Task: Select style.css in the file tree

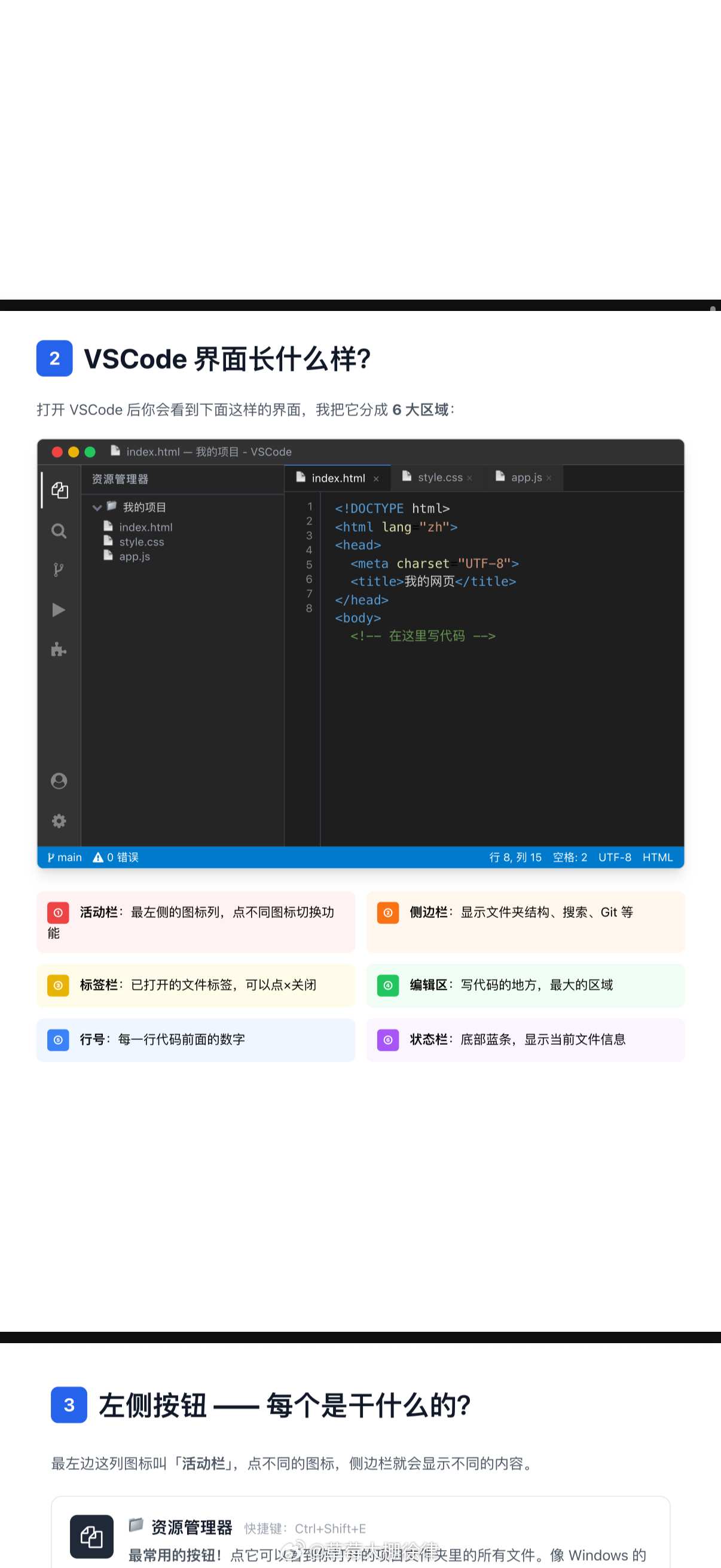Action: click(x=134, y=542)
